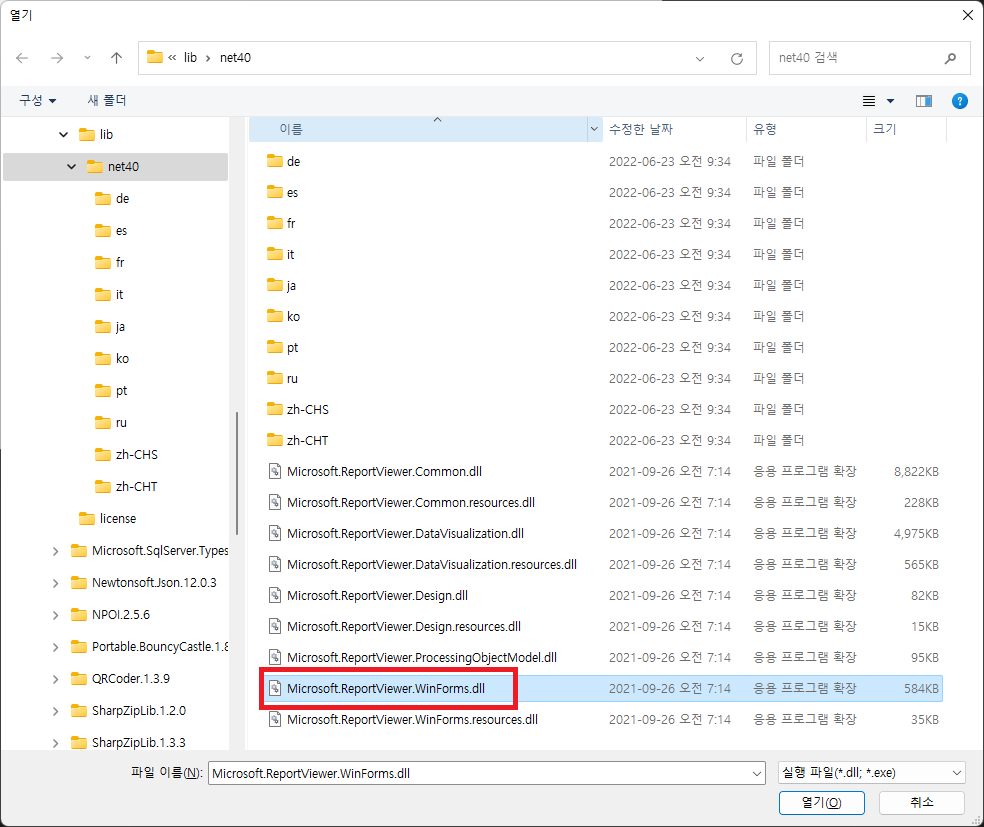
Task: Collapse the net40 tree node
Action: coord(72,166)
